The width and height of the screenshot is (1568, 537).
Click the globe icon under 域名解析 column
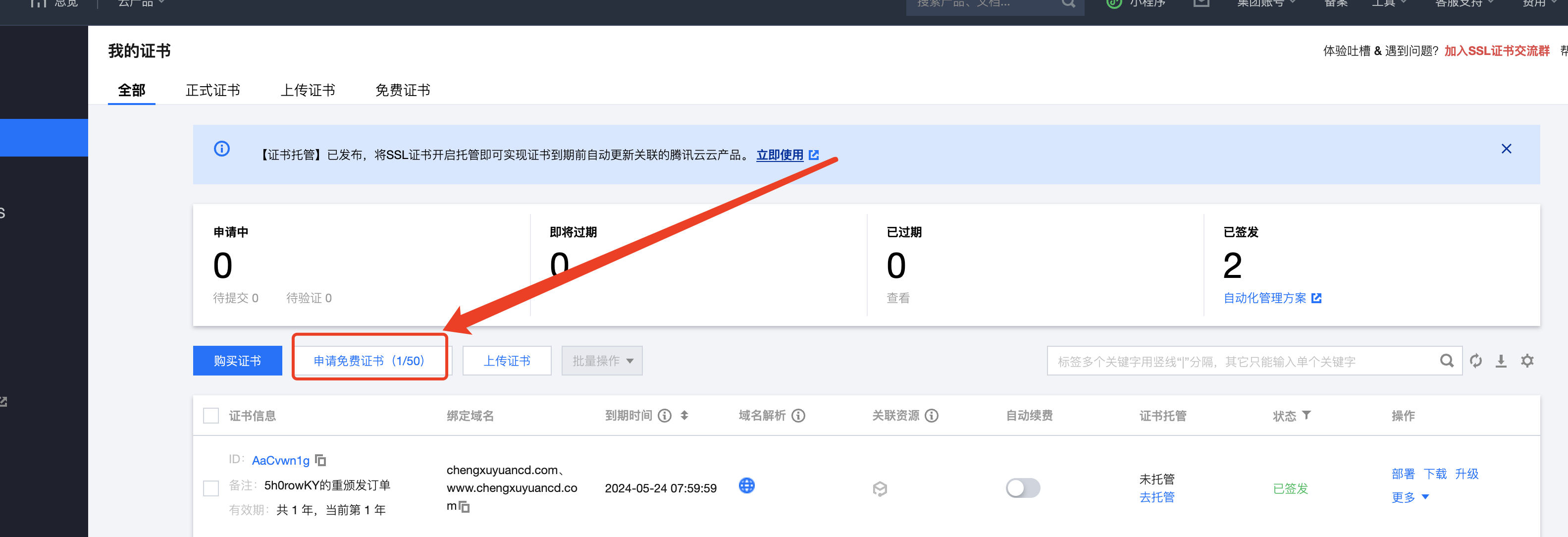coord(746,486)
